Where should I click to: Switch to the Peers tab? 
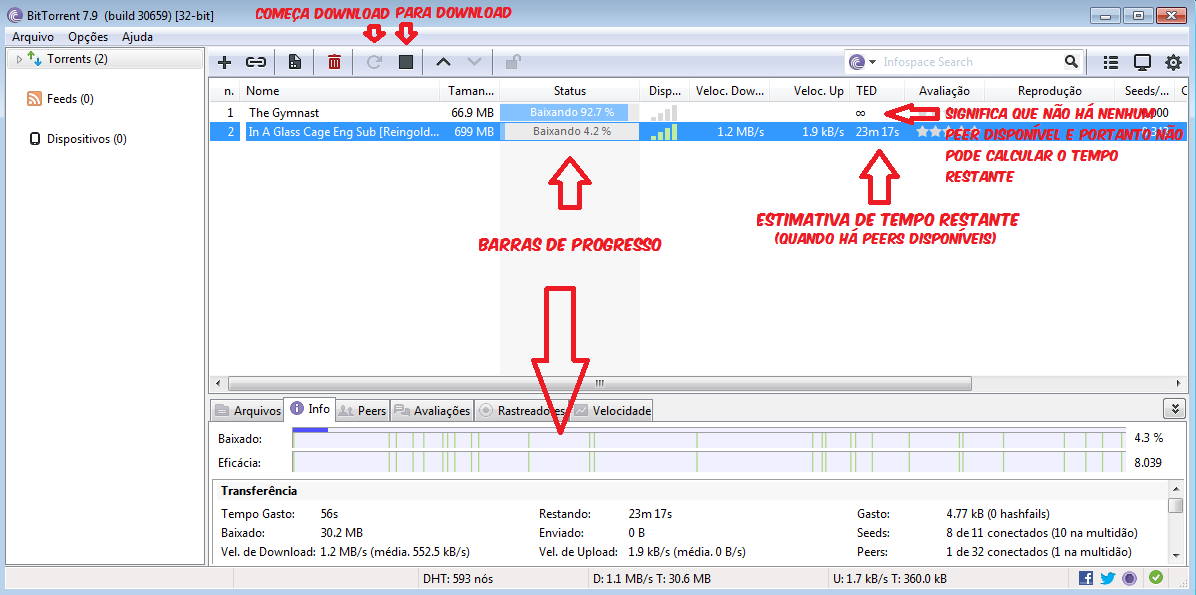(x=361, y=409)
